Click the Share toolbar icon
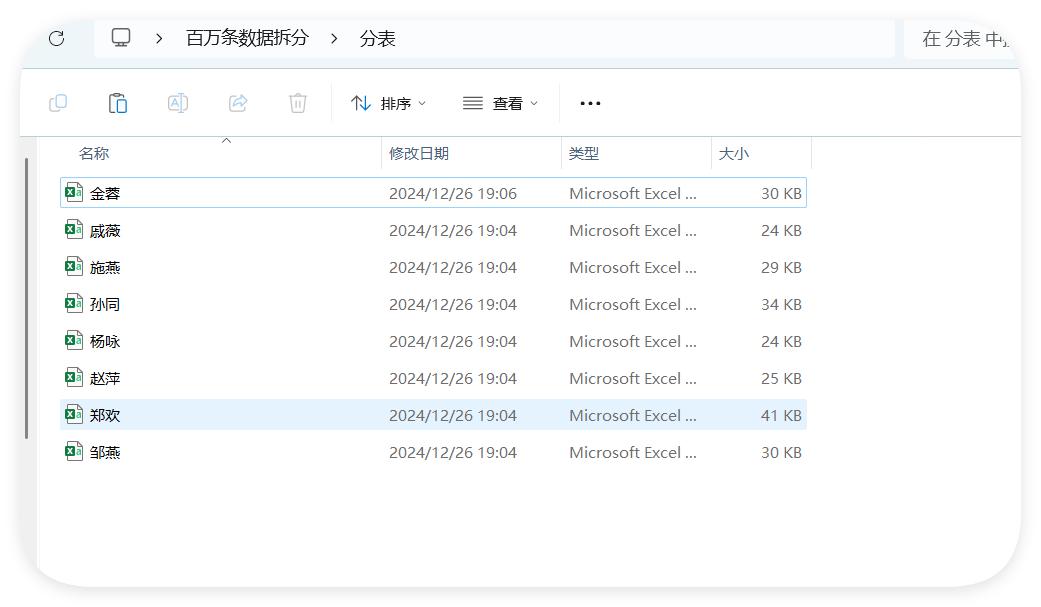 click(x=238, y=103)
